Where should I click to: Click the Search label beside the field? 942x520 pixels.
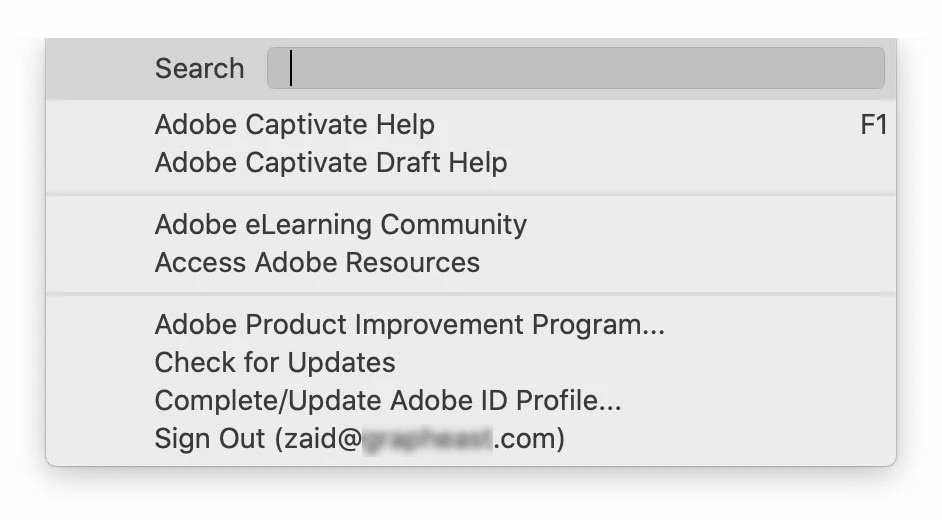click(x=199, y=68)
